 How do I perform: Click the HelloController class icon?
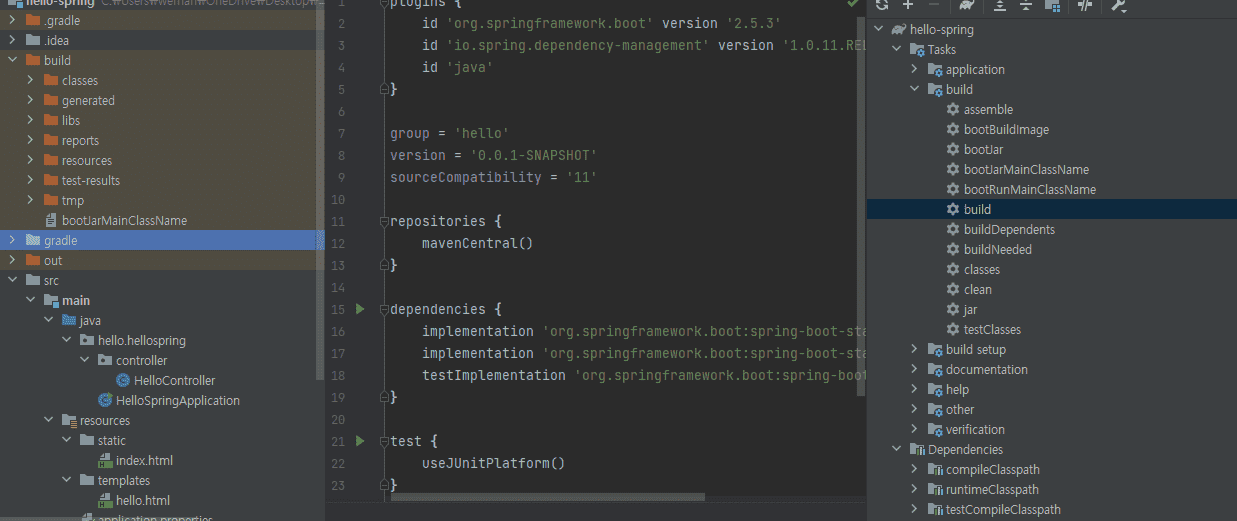[123, 380]
